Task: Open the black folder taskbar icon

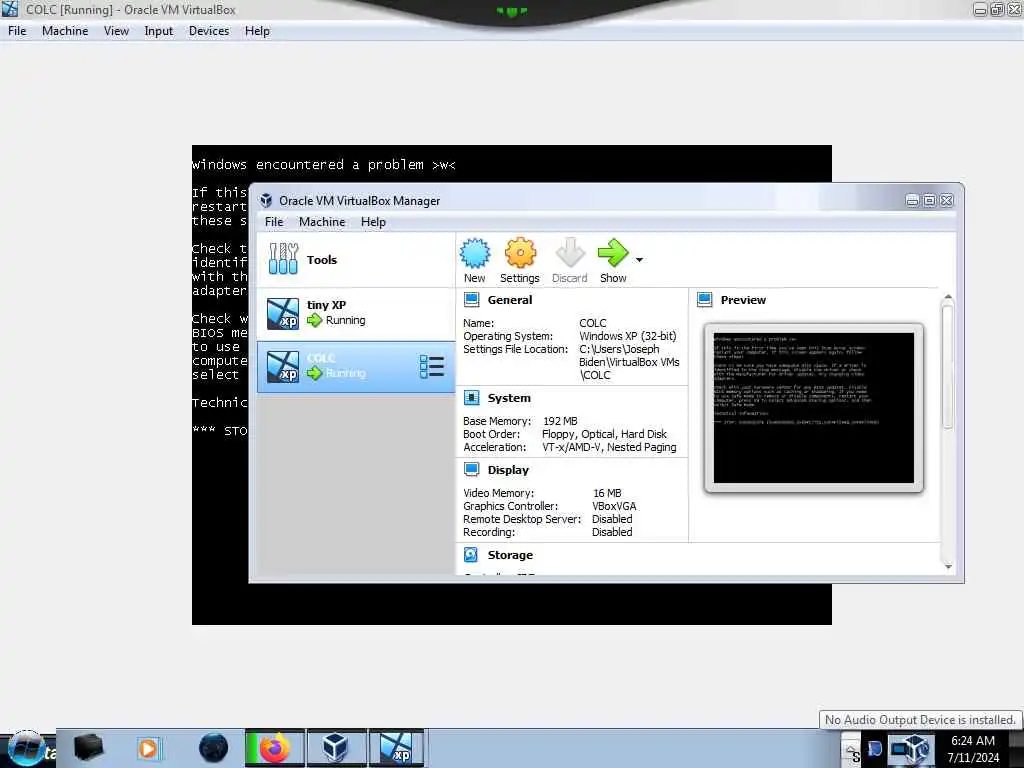Action: point(89,748)
